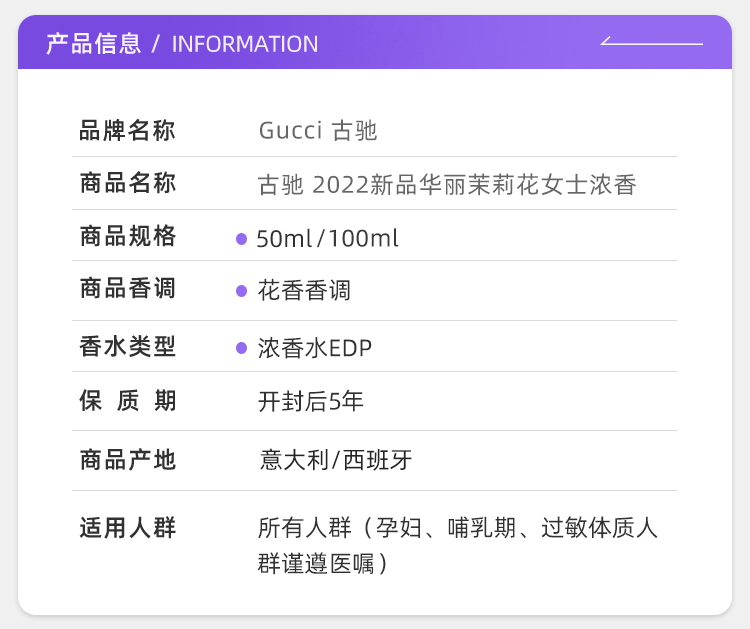Click the 商品香调 label
This screenshot has height=629, width=750.
point(127,288)
